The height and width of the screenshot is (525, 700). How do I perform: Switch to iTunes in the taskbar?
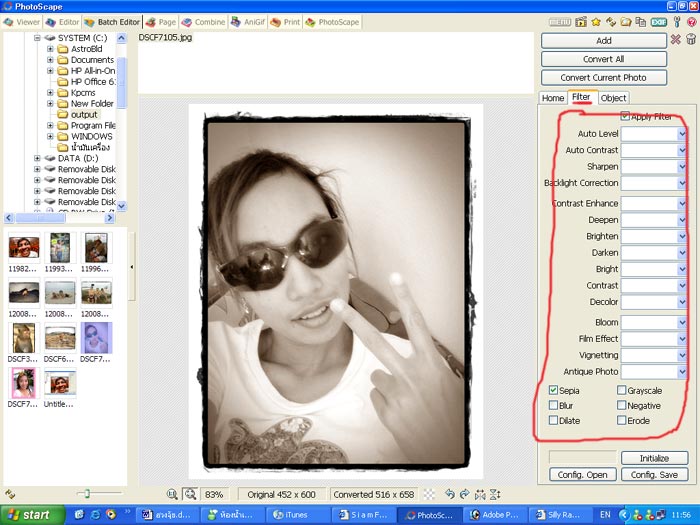tap(297, 515)
